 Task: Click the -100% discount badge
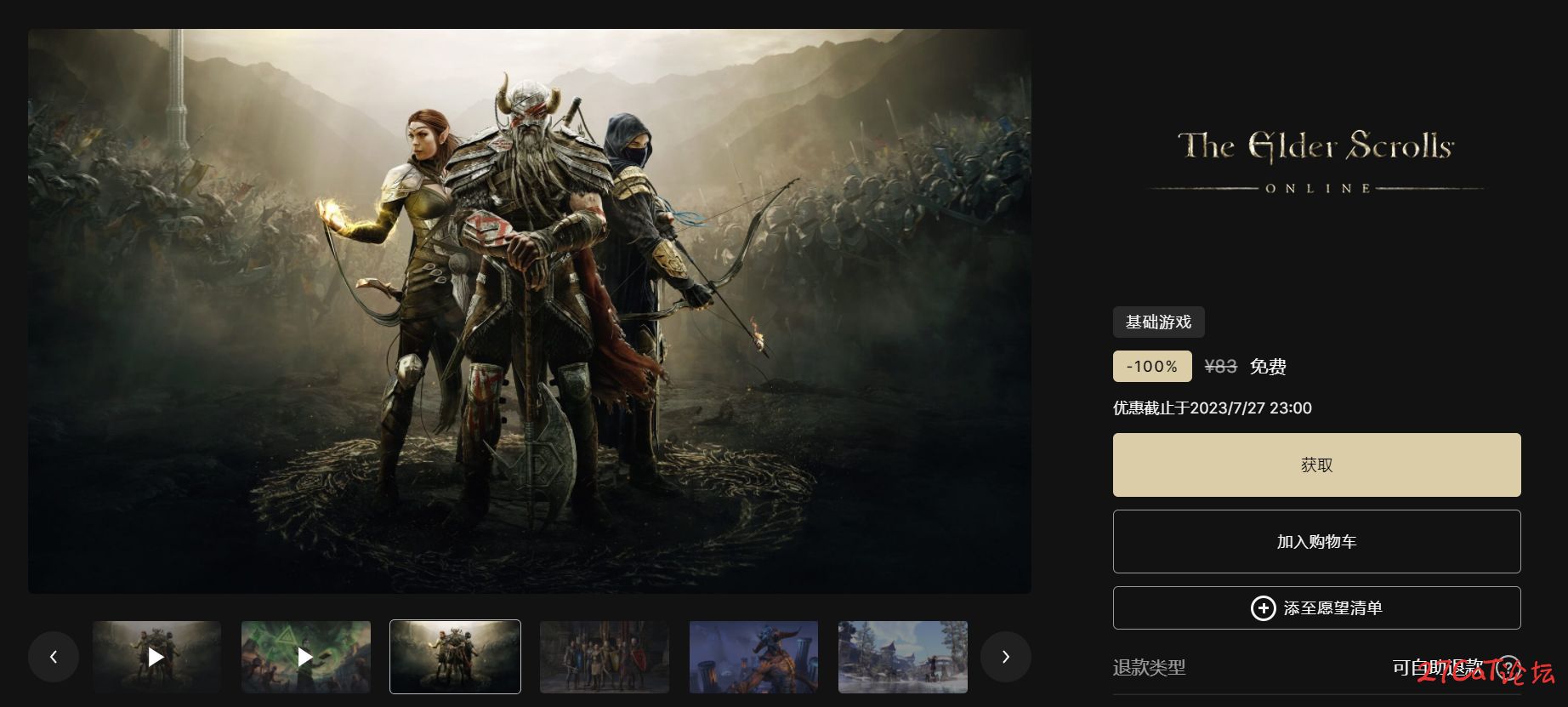pyautogui.click(x=1152, y=367)
